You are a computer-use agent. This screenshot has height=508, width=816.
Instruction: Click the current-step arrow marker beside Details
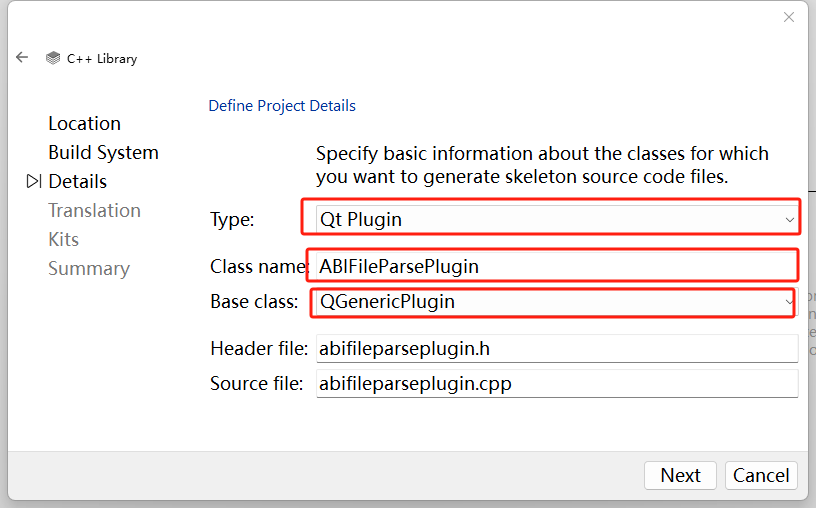[x=34, y=181]
